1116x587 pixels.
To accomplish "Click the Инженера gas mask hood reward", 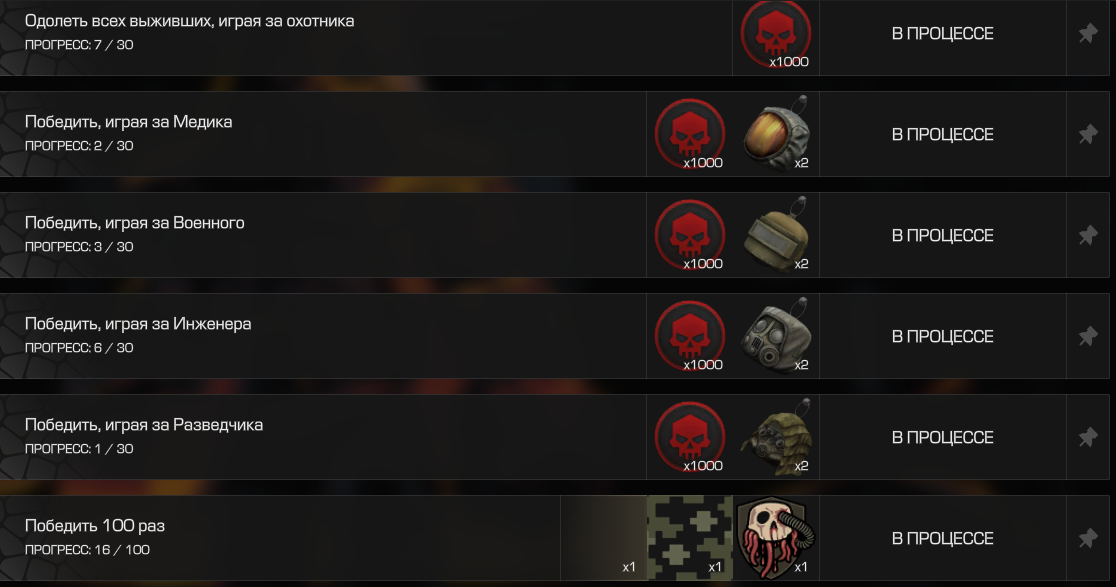I will click(777, 336).
